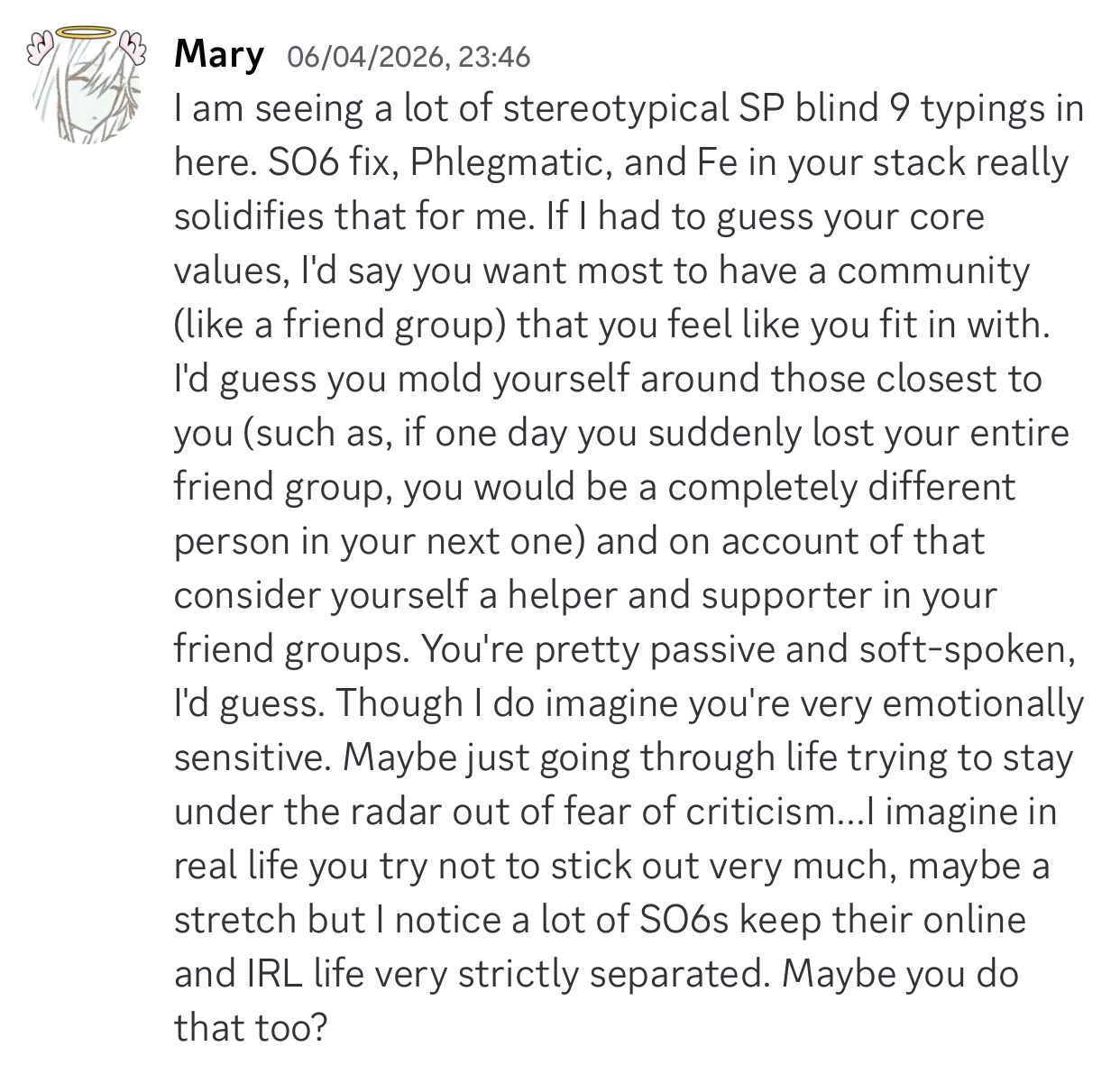Click the closing text 'that too?'

pyautogui.click(x=249, y=1027)
